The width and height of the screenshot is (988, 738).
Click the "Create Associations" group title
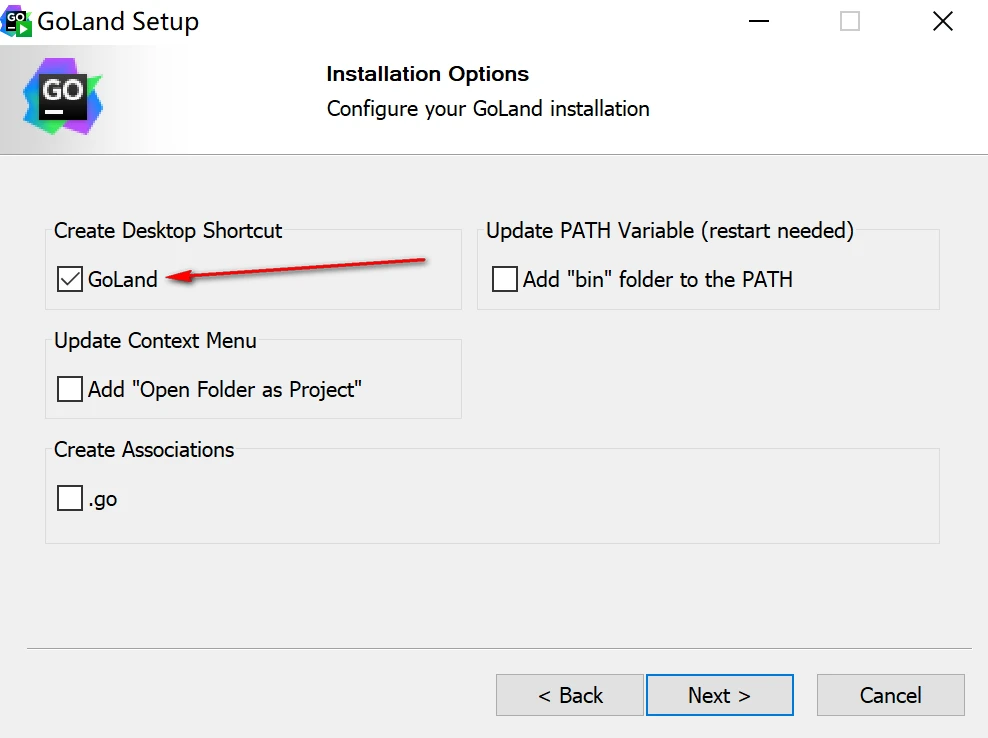tap(144, 449)
